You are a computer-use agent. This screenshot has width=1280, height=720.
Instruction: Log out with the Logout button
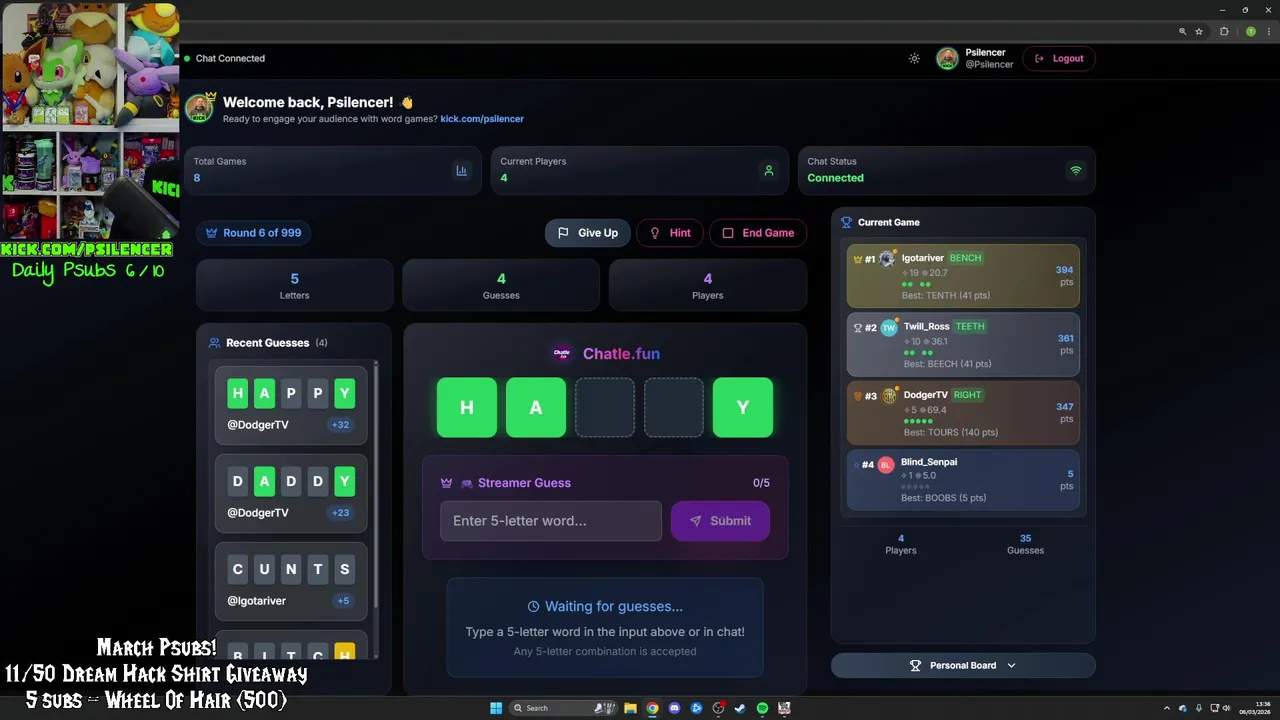coord(1059,58)
